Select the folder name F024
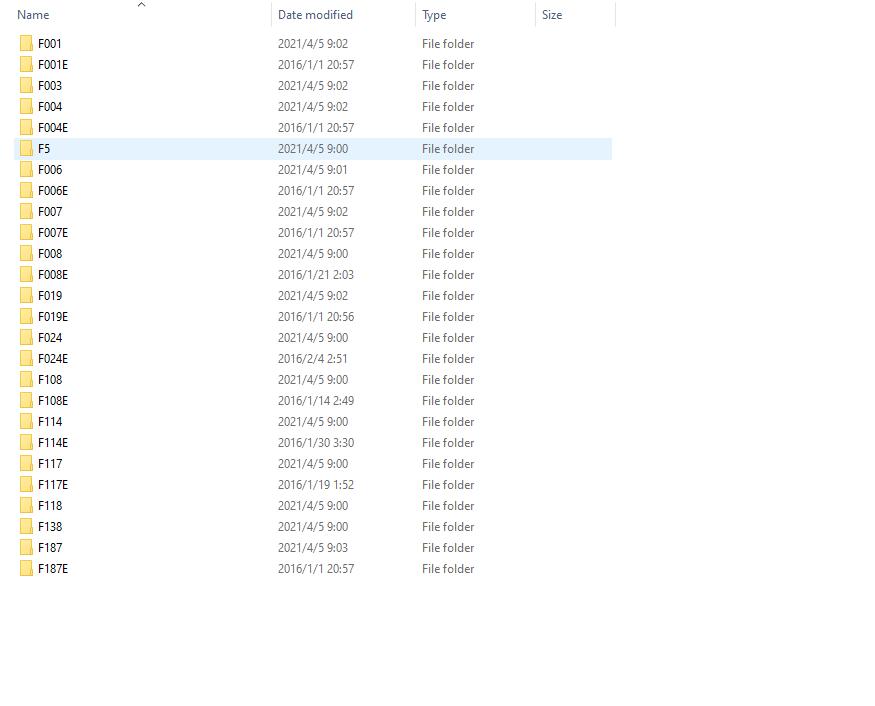The width and height of the screenshot is (875, 706). click(x=50, y=338)
